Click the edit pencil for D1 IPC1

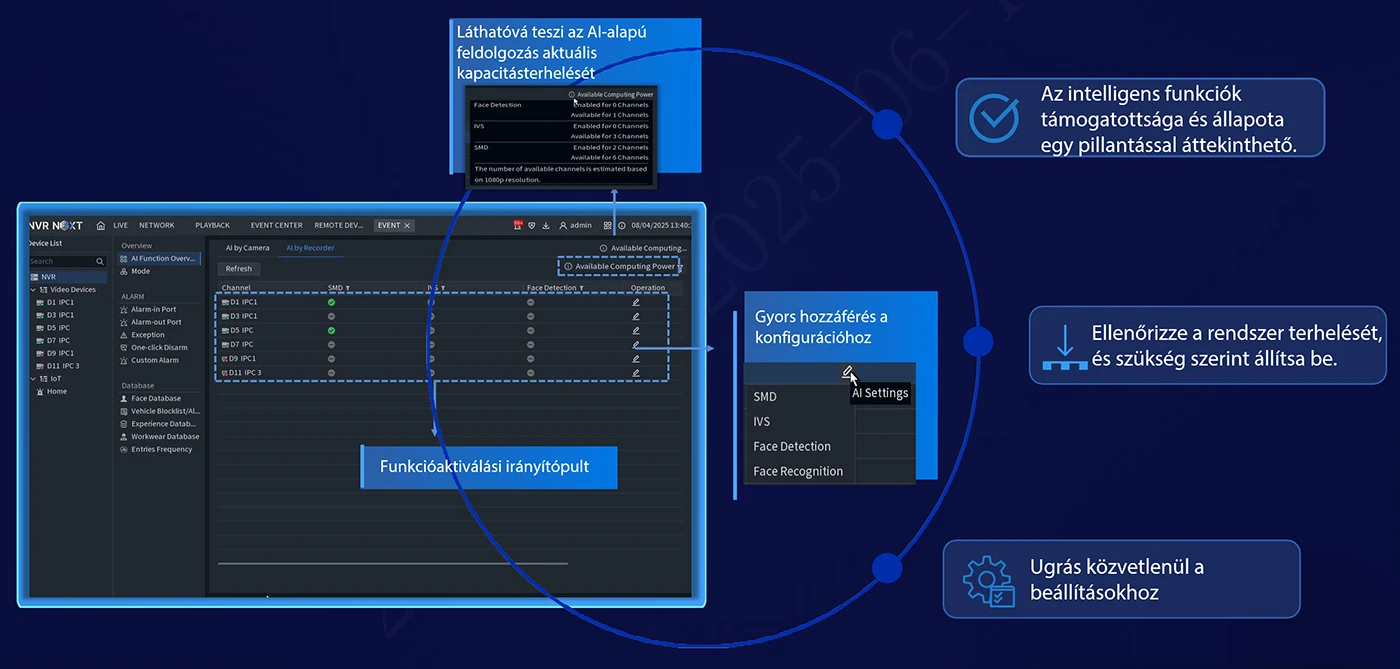[x=635, y=302]
